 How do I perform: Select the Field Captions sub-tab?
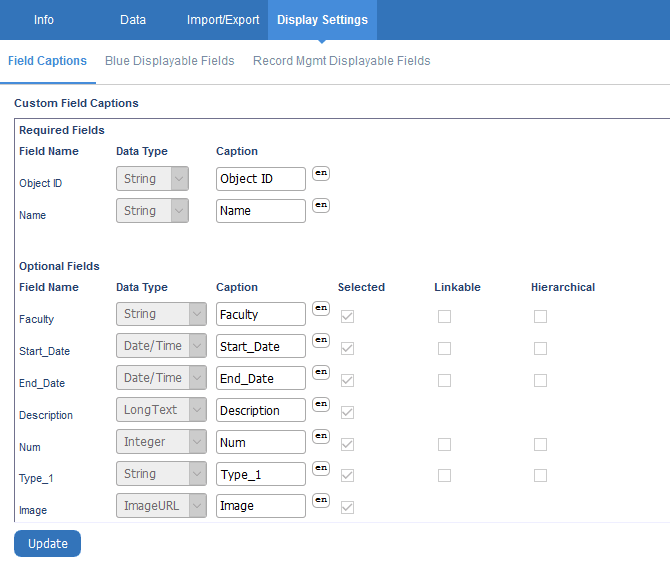point(47,61)
